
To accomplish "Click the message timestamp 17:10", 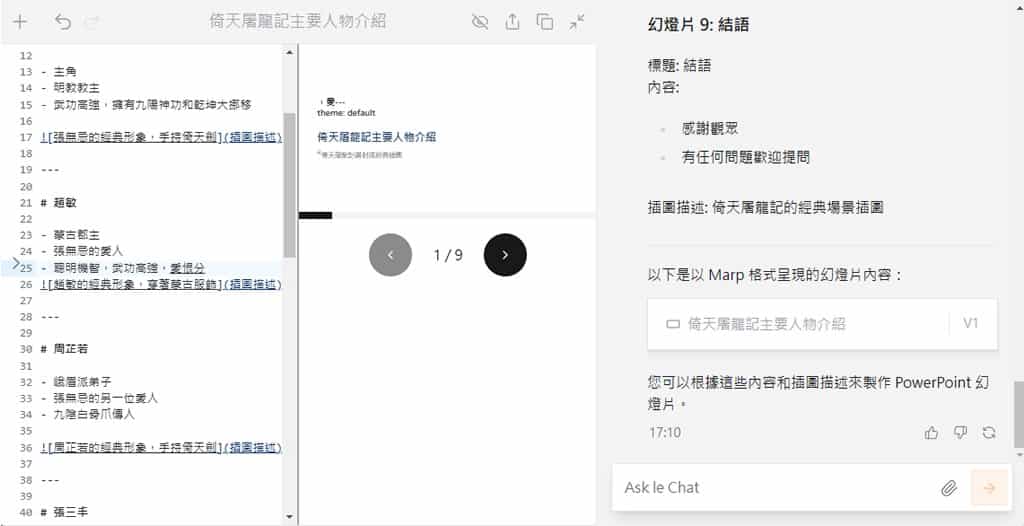I will 664,432.
